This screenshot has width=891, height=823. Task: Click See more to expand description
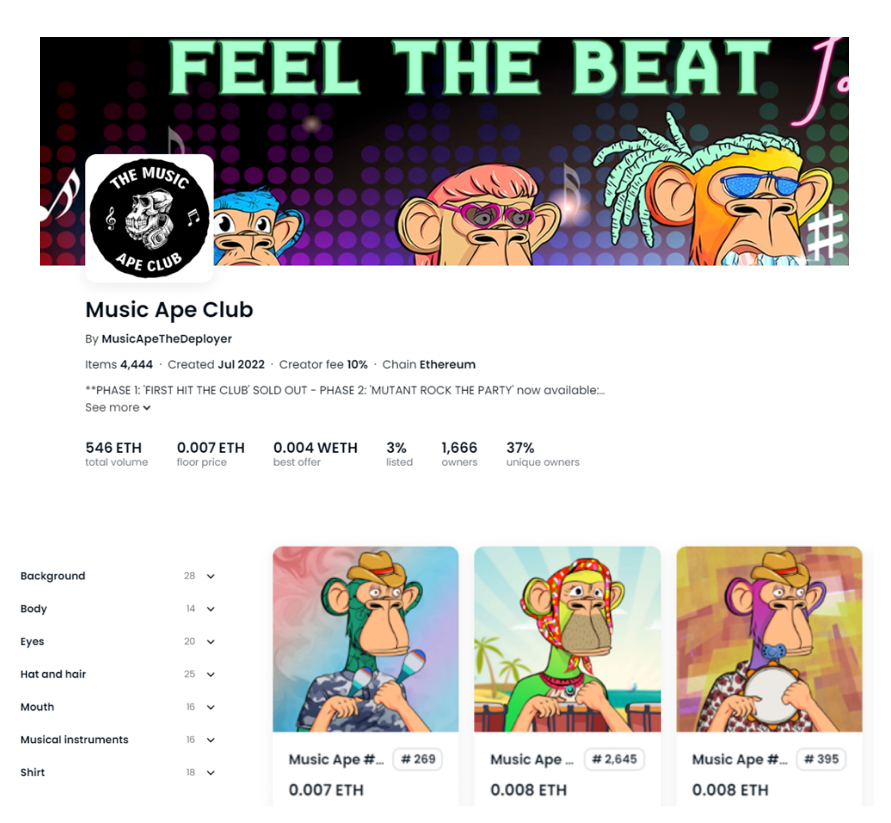pos(118,408)
